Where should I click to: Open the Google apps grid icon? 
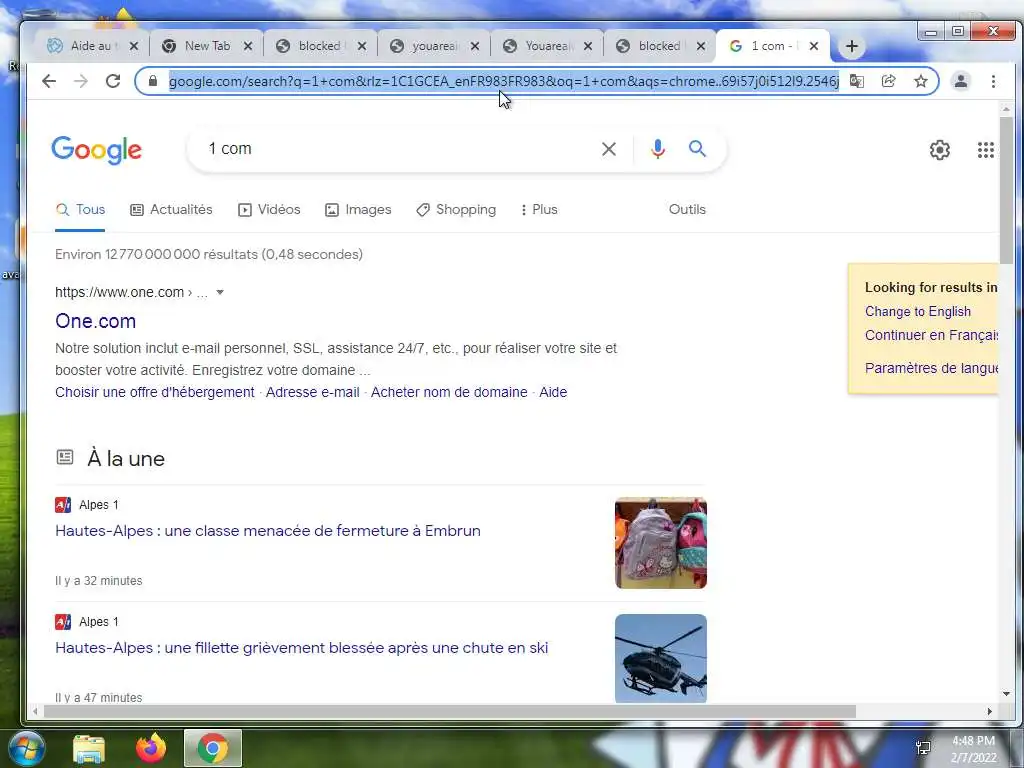(x=985, y=150)
